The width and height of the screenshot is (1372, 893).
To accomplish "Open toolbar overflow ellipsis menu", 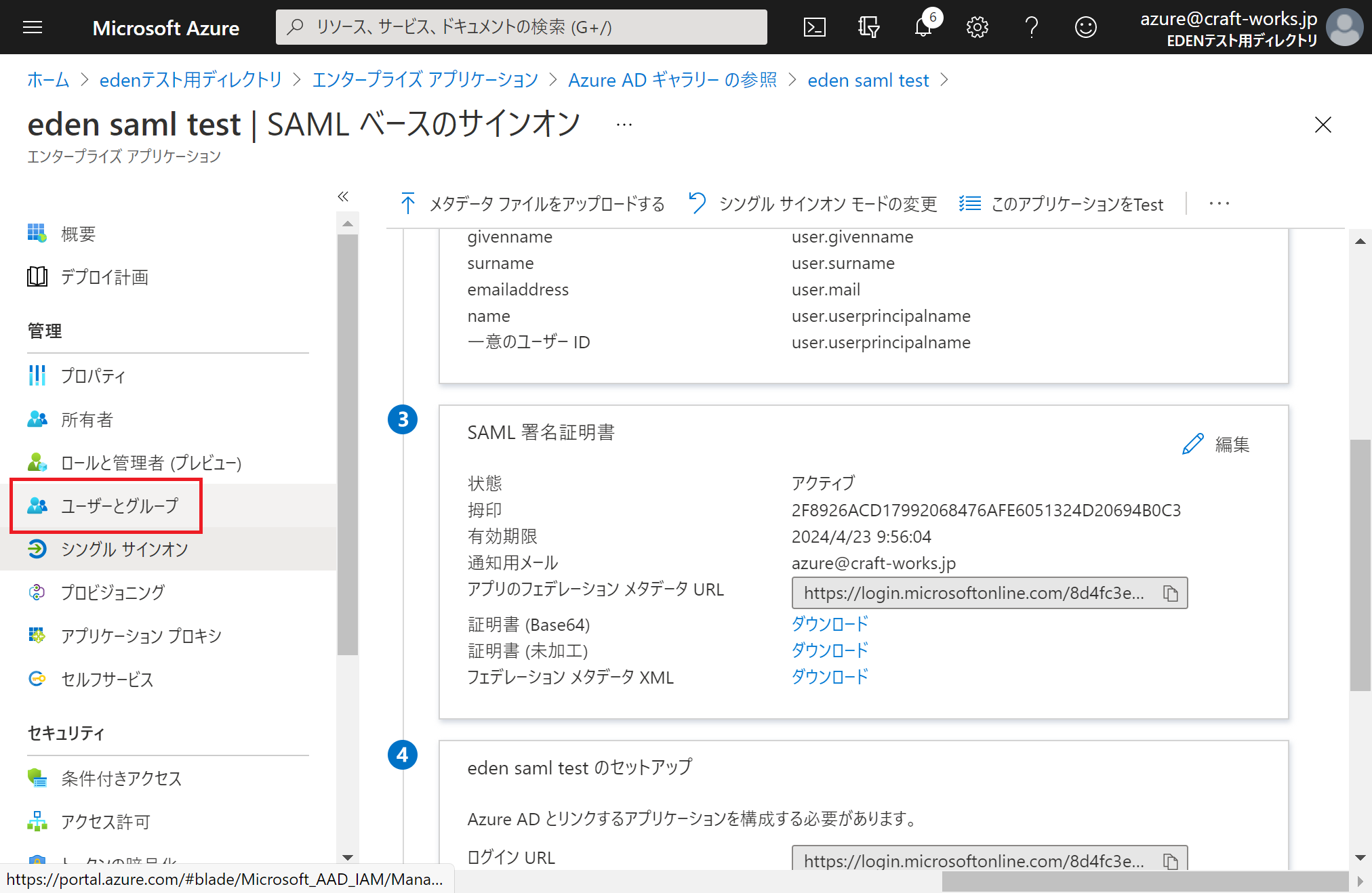I will click(x=1219, y=203).
